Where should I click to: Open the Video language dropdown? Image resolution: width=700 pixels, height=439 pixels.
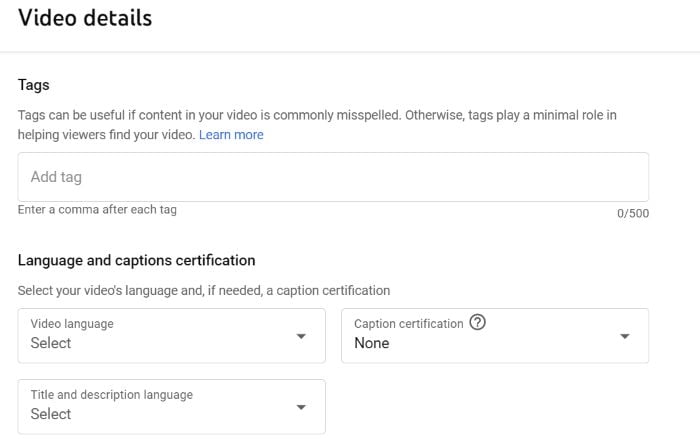coord(171,335)
